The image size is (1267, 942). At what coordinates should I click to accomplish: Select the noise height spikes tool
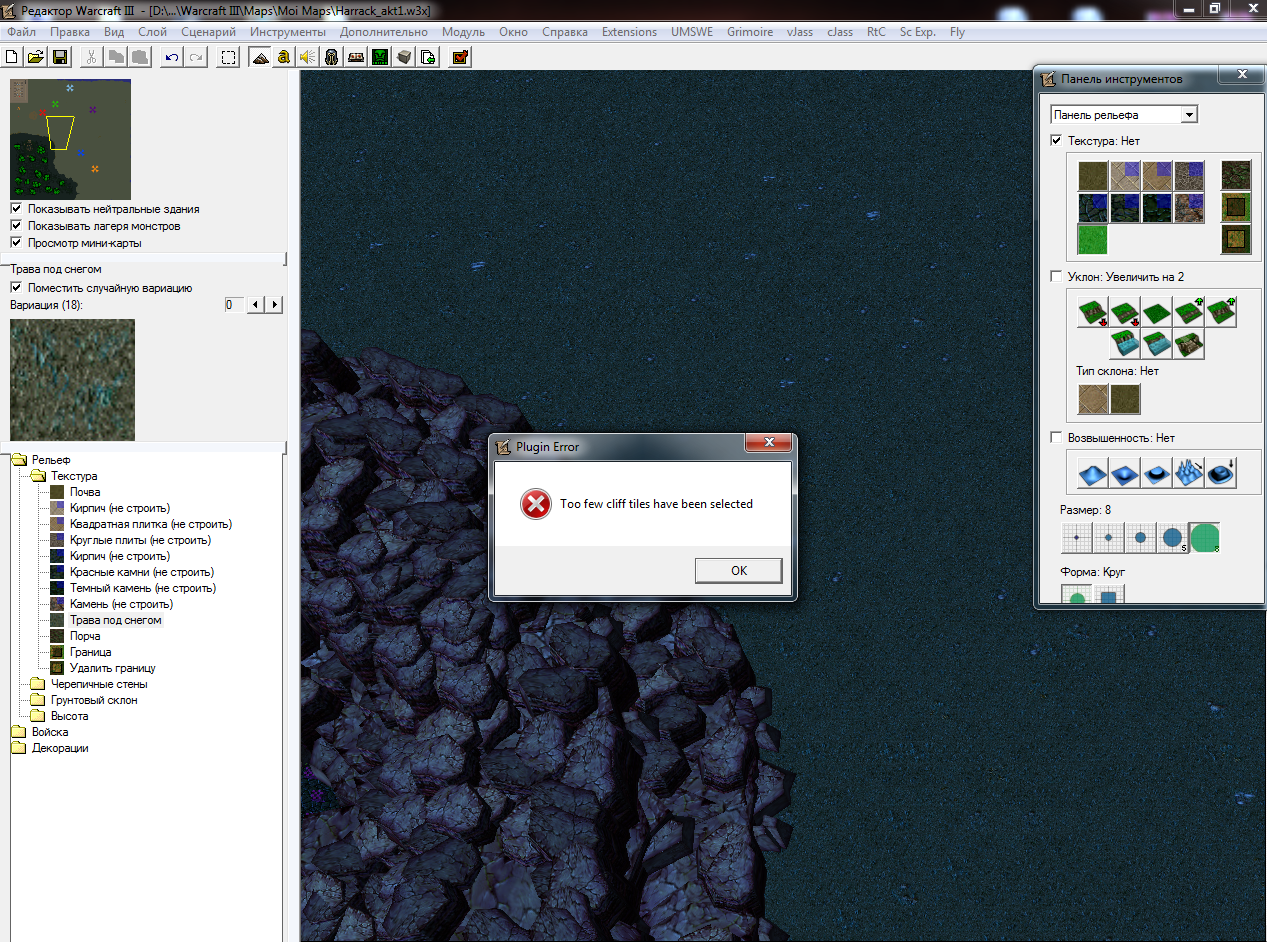[x=1188, y=472]
